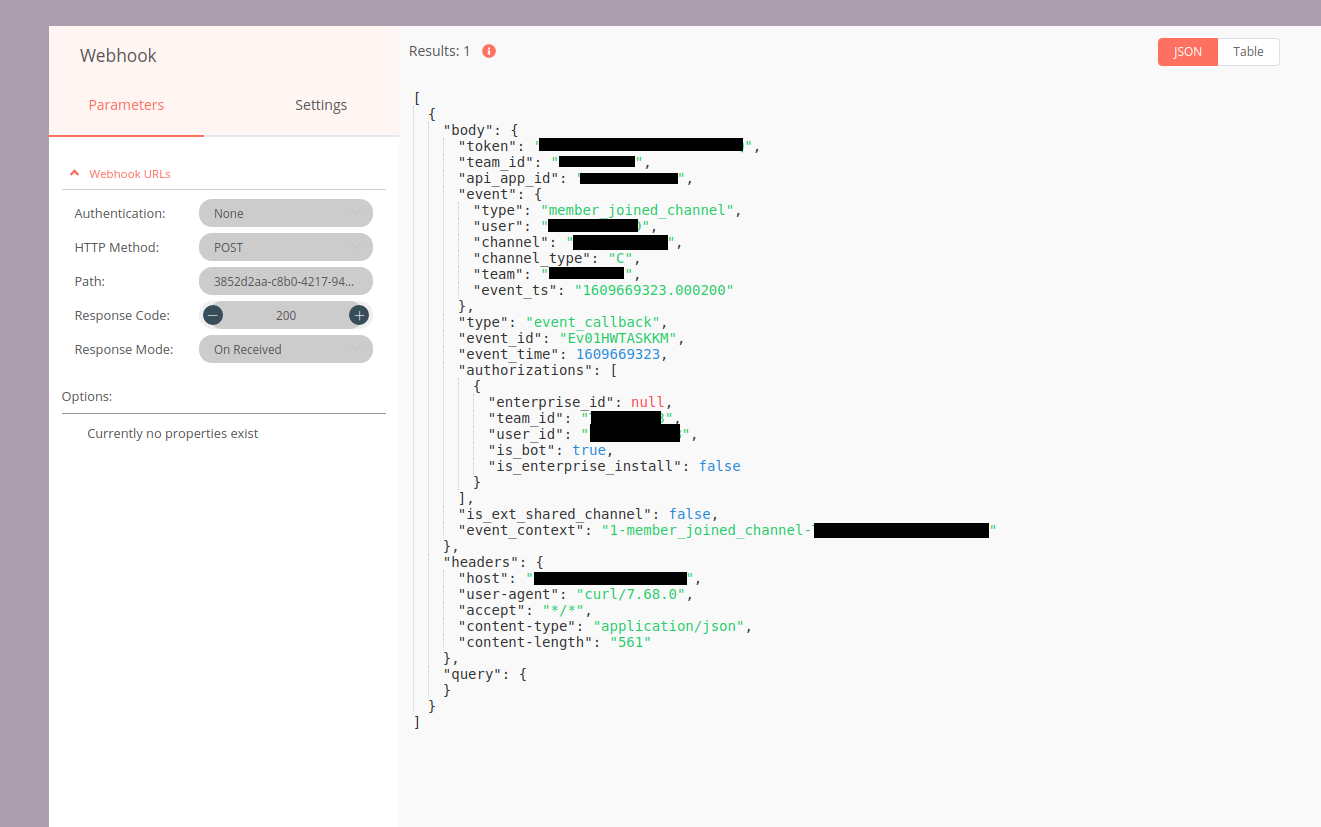This screenshot has height=827, width=1321.
Task: Collapse the Webhook URLs section chevron
Action: coord(74,173)
